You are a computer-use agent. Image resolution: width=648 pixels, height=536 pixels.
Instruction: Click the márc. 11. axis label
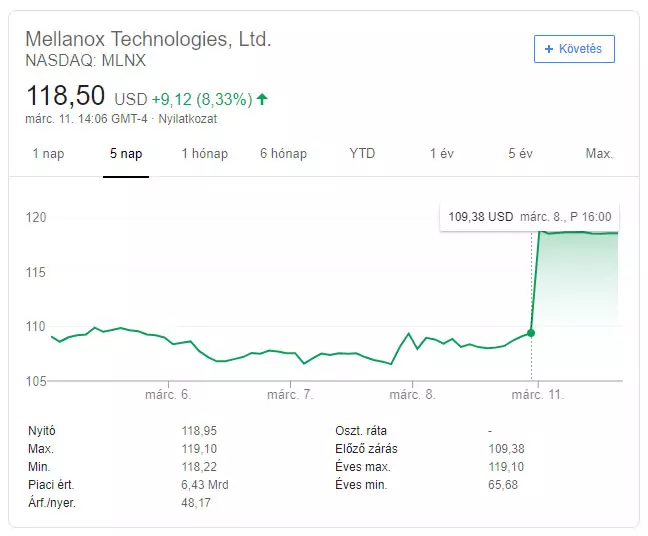538,395
